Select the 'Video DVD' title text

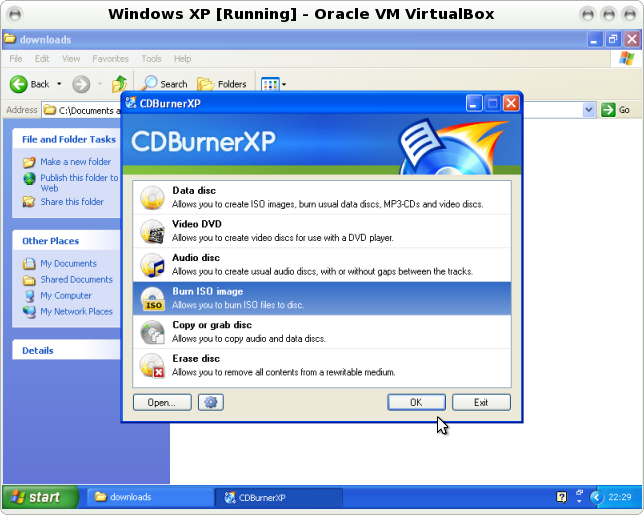point(197,224)
